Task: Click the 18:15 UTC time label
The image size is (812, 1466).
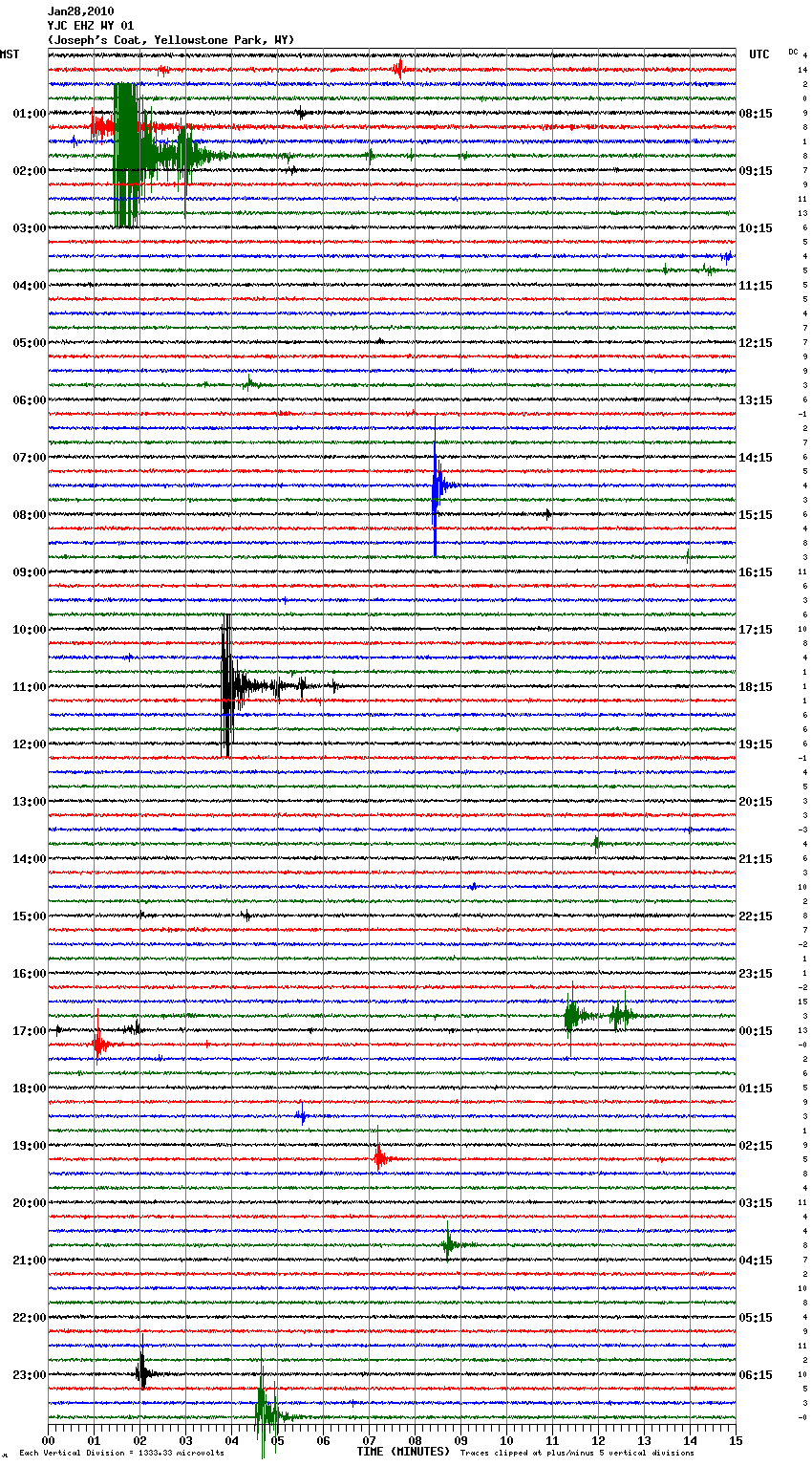Action: 756,687
